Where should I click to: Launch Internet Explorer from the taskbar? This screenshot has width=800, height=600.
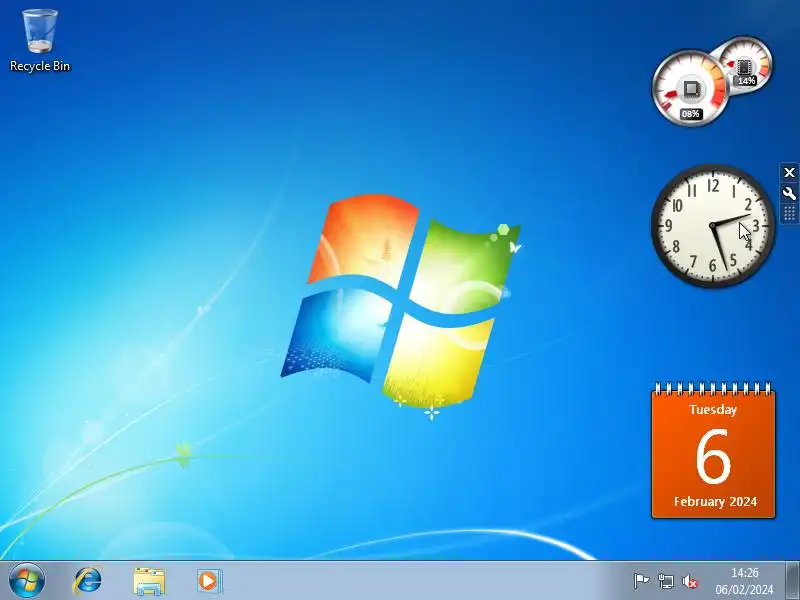pyautogui.click(x=88, y=581)
